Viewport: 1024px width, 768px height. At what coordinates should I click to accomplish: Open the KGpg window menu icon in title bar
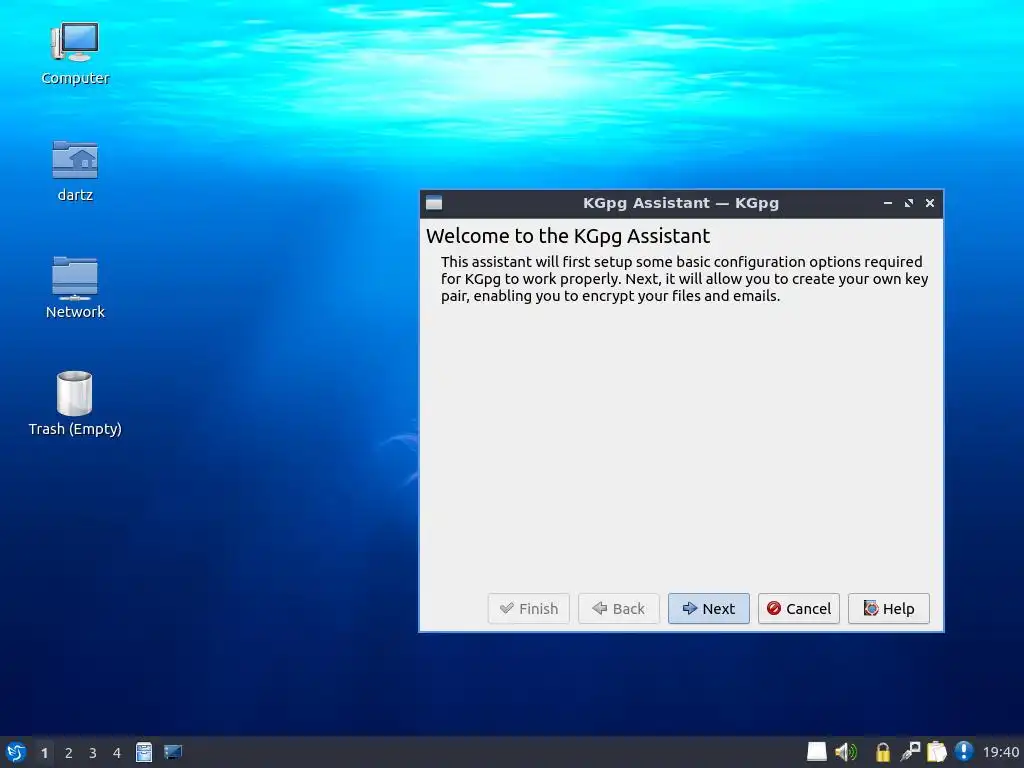pos(434,203)
